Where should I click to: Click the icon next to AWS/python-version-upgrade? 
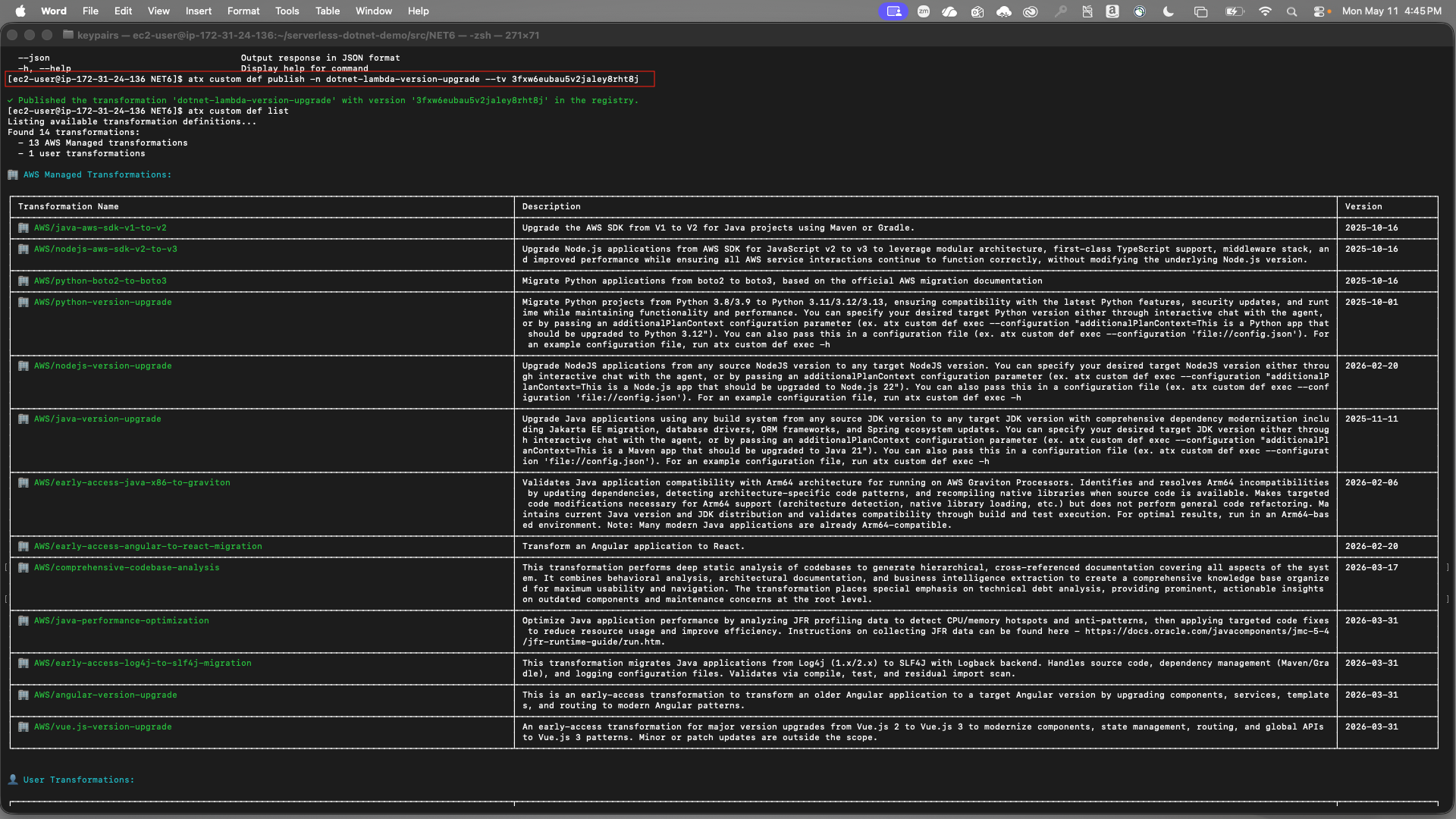pos(24,302)
